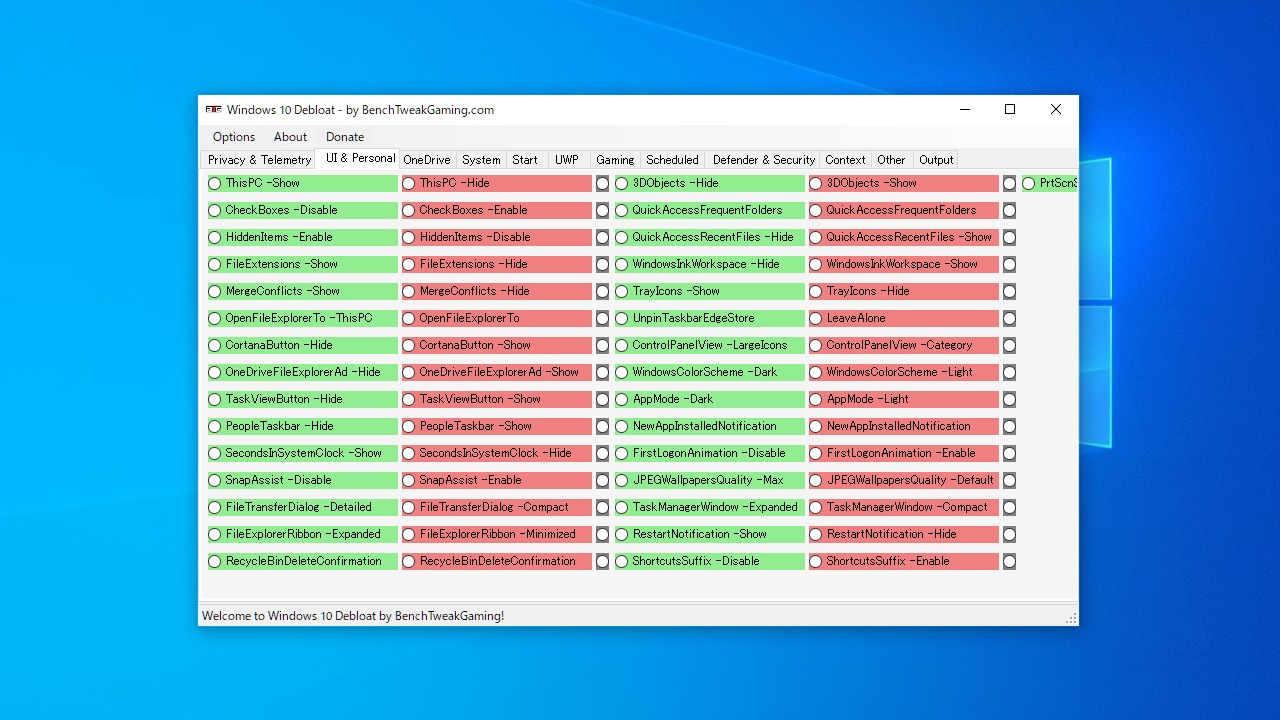
Task: Choose QuickAccessRecentFiles -Show option
Action: tap(903, 238)
